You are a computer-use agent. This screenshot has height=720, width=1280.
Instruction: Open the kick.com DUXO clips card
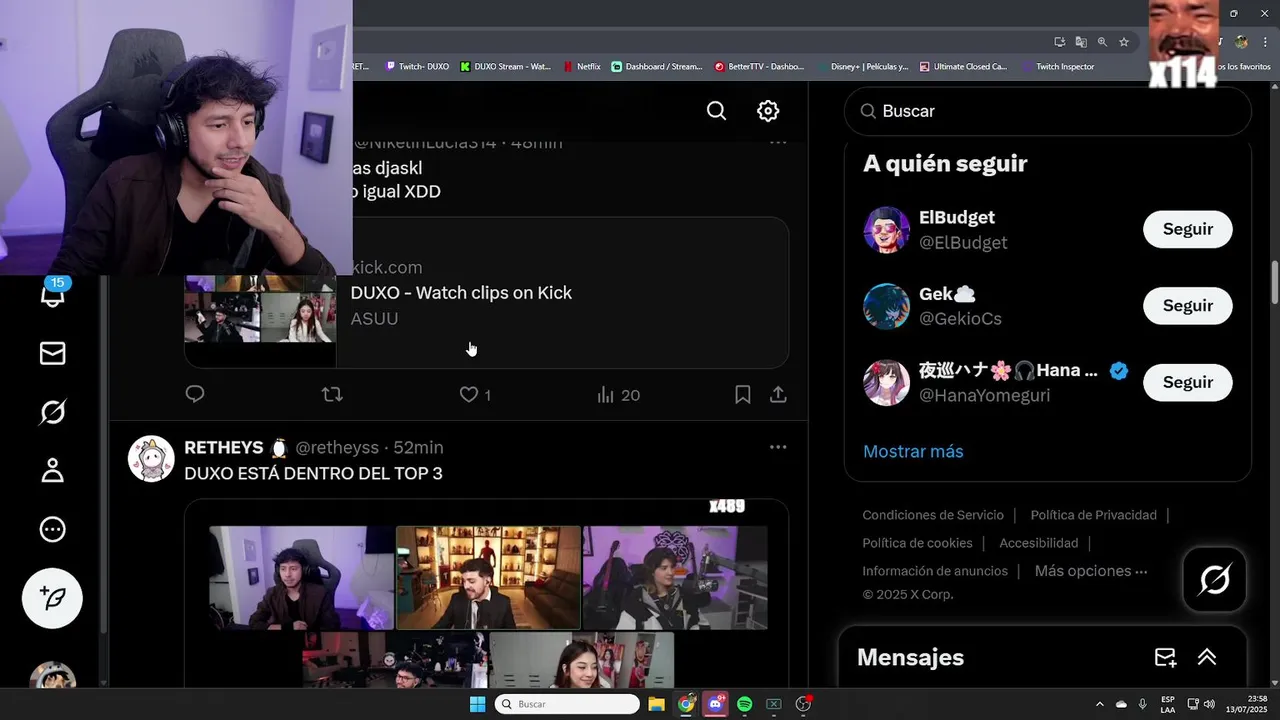click(x=487, y=293)
